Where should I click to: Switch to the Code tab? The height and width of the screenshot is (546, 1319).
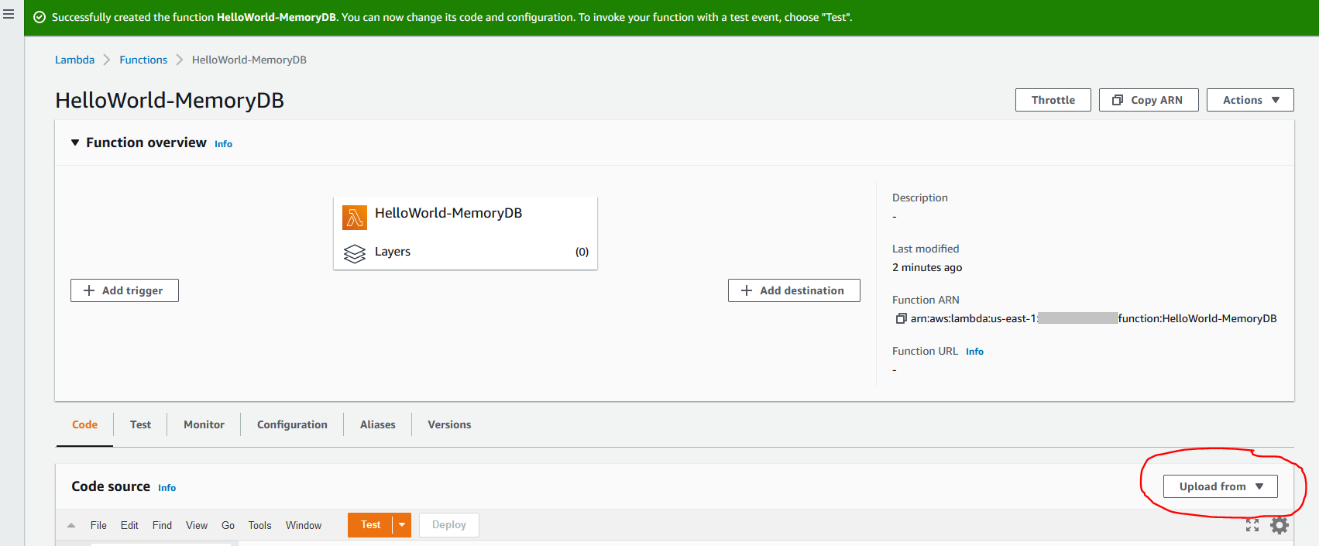pyautogui.click(x=85, y=425)
